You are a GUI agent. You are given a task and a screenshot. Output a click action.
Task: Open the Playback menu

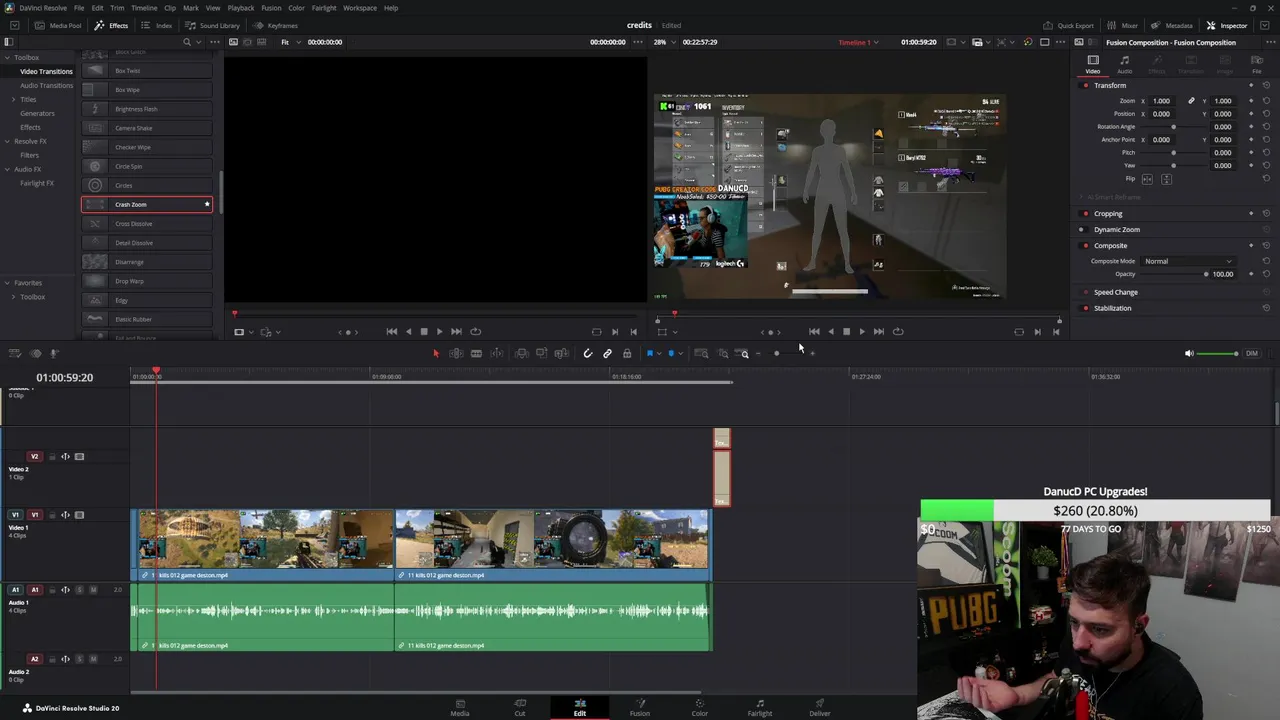[241, 8]
